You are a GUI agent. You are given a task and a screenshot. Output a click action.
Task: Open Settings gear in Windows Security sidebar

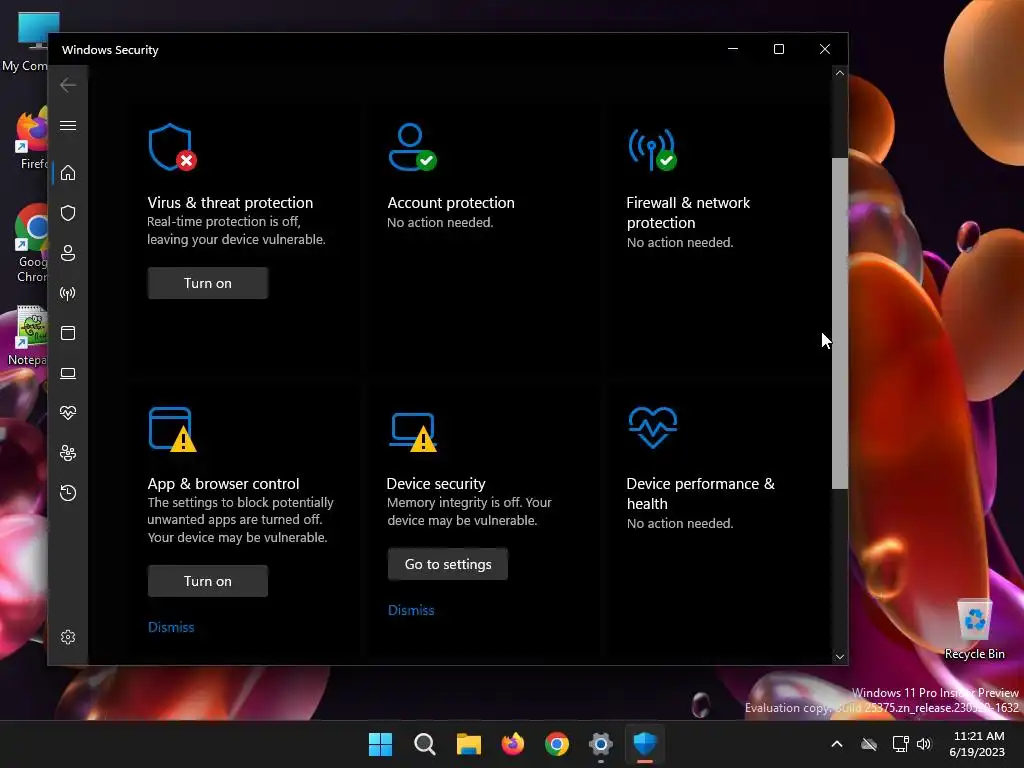click(x=68, y=637)
